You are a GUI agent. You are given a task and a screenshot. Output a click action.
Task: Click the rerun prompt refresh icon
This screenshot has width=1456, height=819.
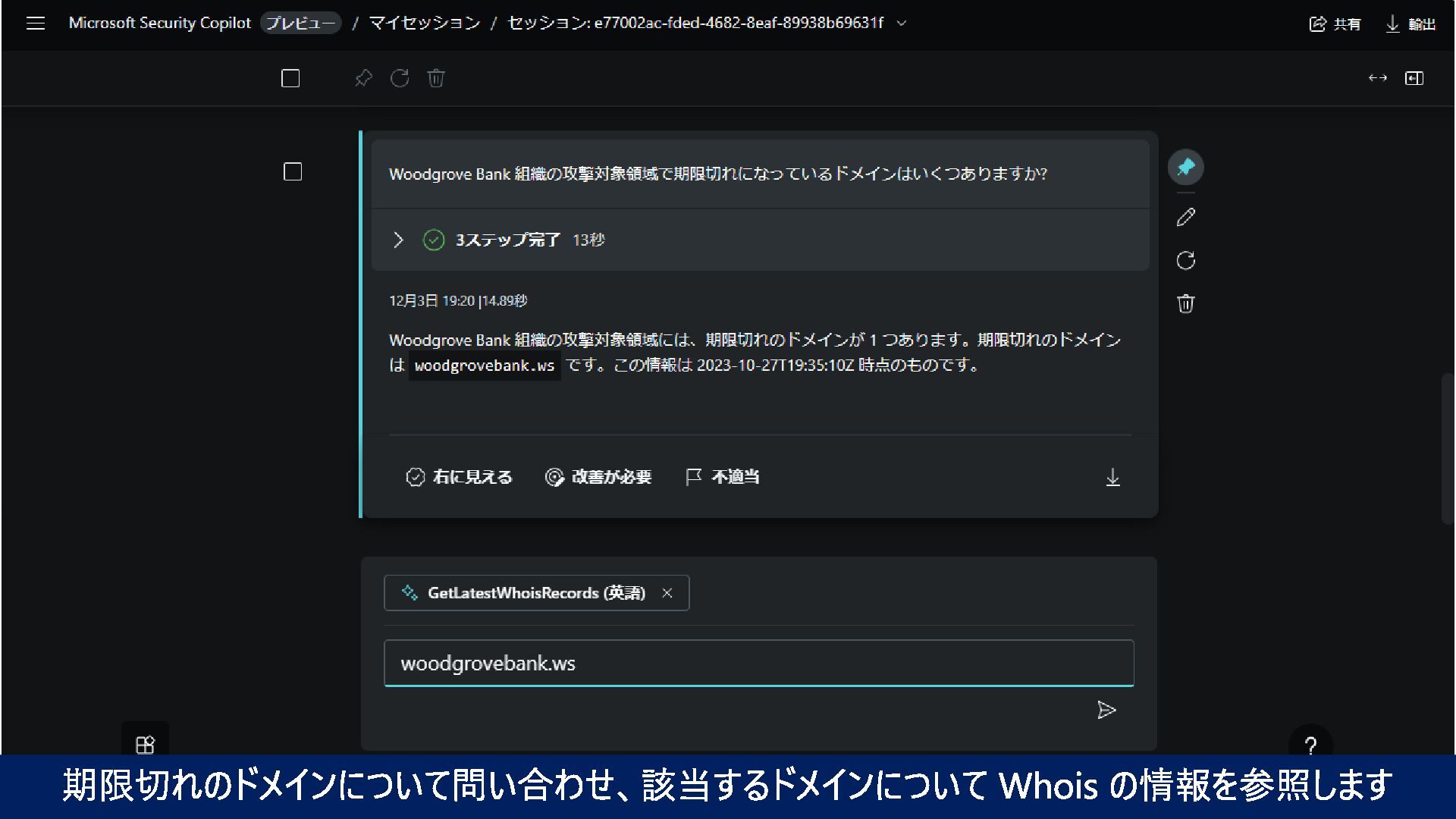coord(1185,261)
